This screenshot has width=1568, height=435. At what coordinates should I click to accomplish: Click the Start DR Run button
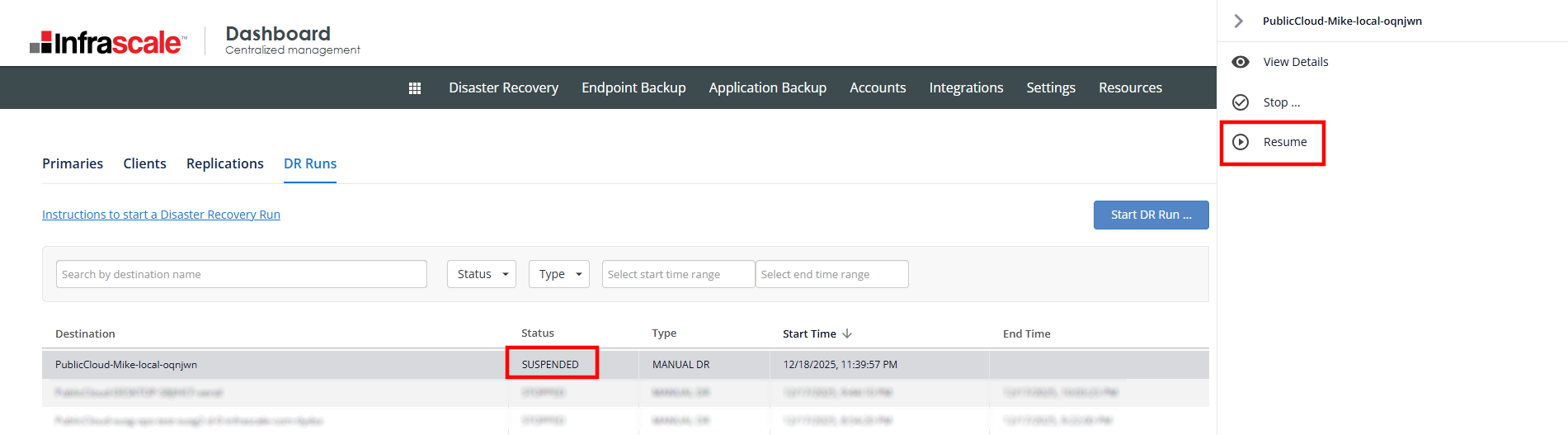(x=1151, y=215)
